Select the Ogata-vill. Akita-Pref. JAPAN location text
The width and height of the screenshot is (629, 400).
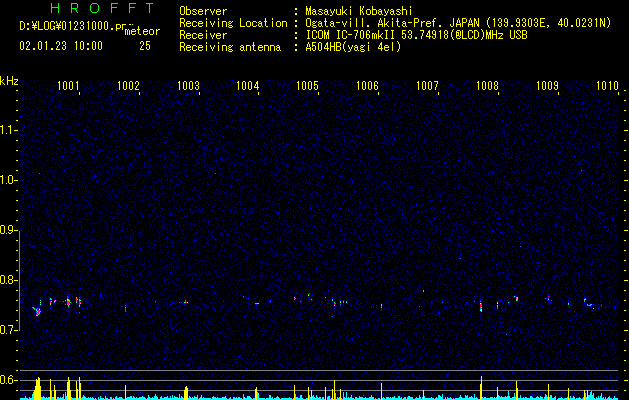click(458, 23)
